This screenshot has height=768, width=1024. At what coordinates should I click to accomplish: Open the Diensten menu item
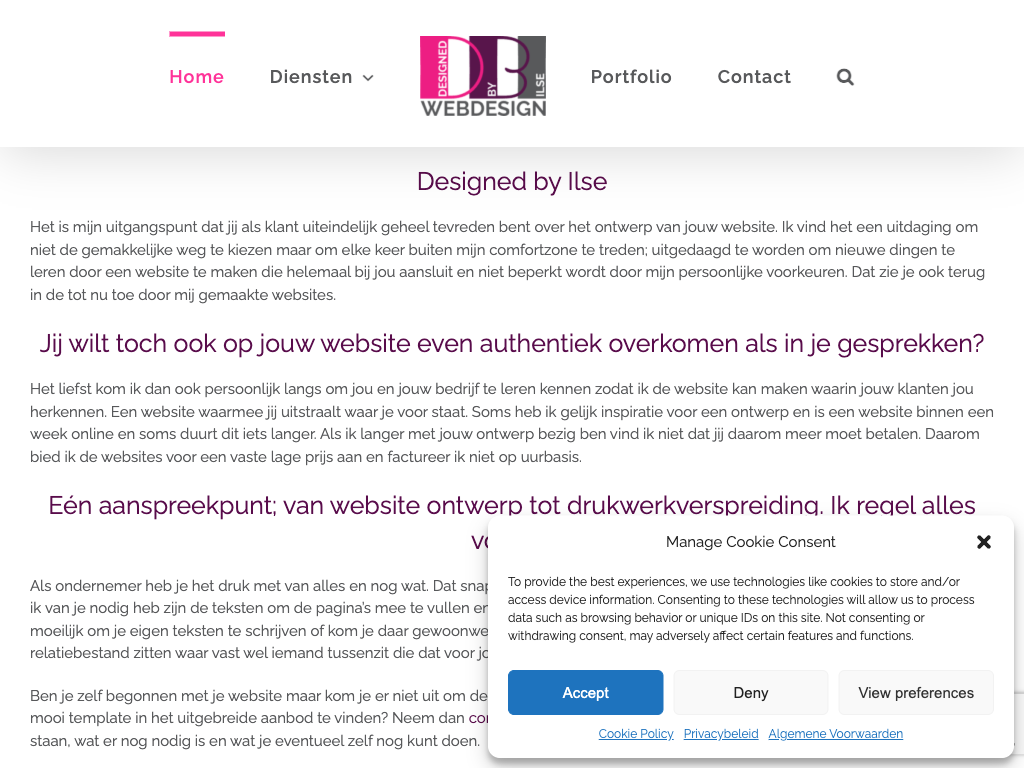[x=311, y=77]
